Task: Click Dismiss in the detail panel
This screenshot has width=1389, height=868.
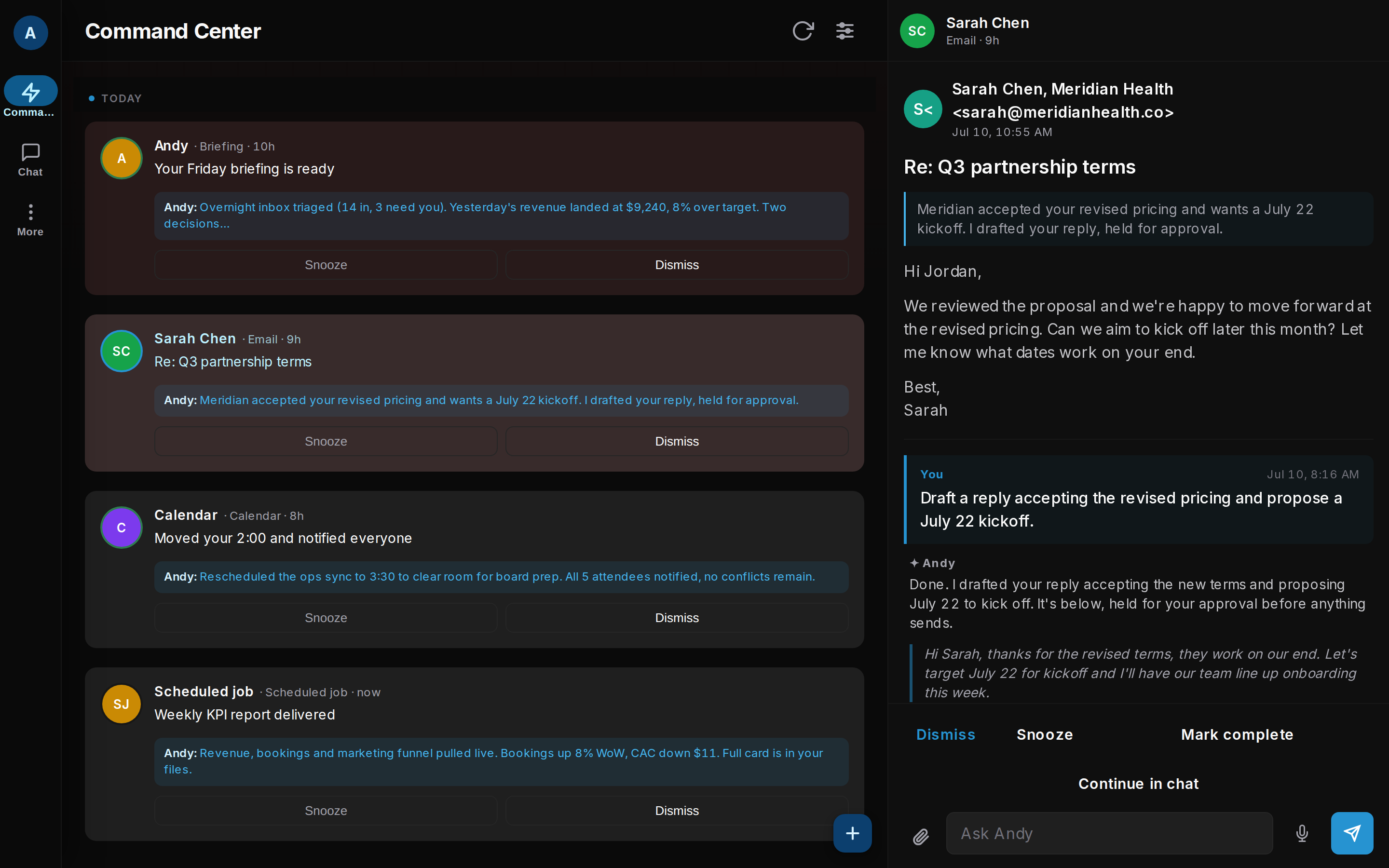Action: coord(945,734)
